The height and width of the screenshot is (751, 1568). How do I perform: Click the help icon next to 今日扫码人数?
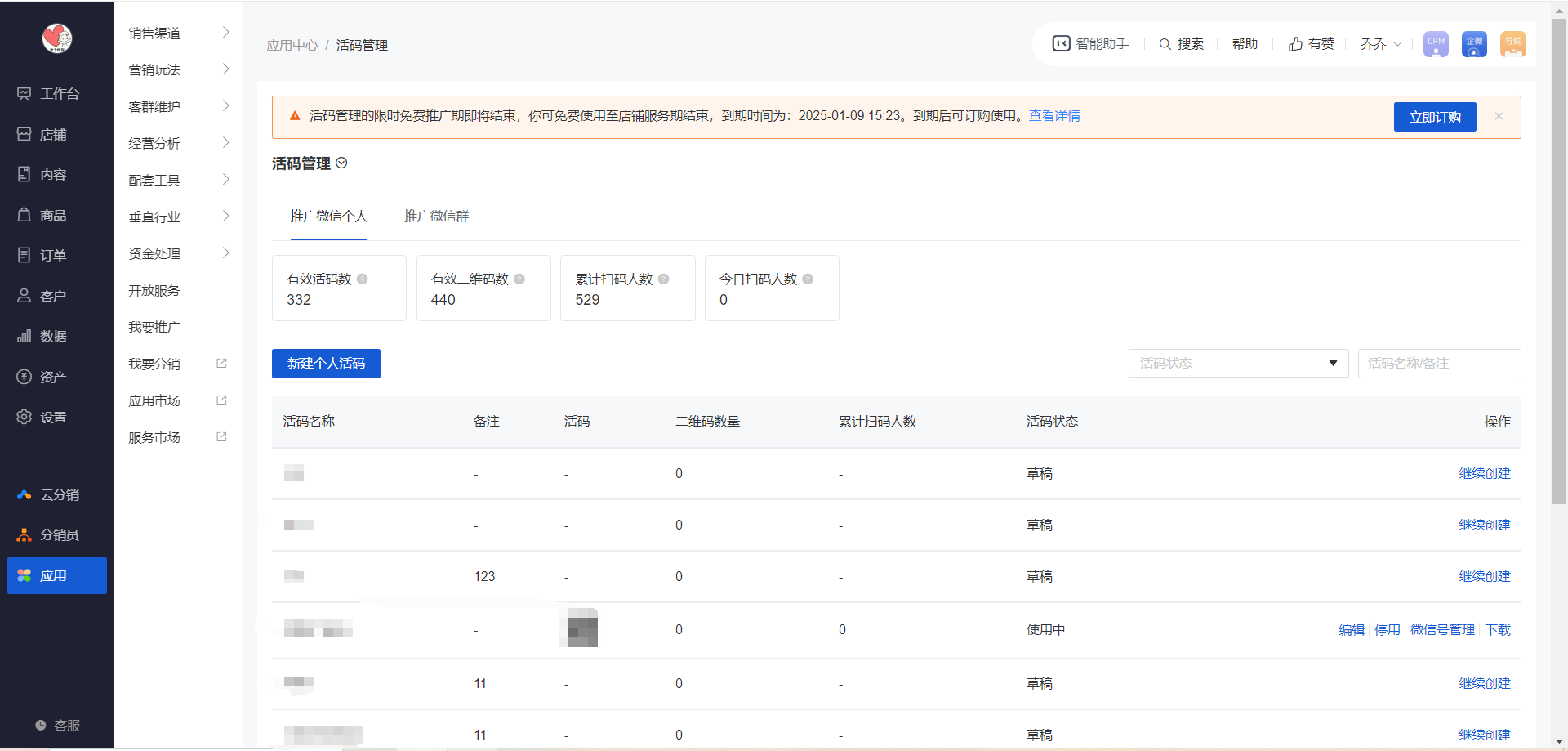(808, 279)
